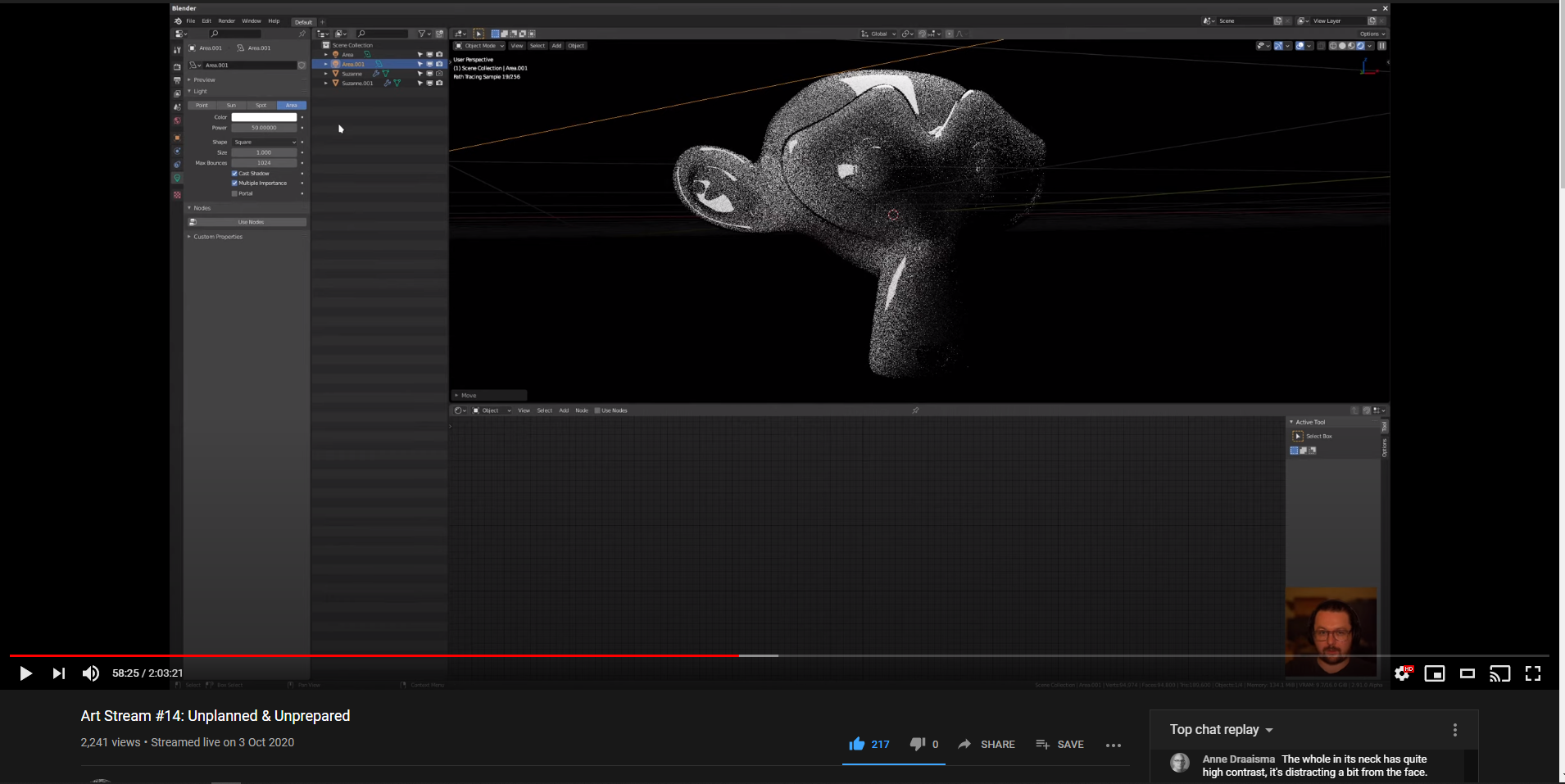The height and width of the screenshot is (784, 1565).
Task: Open the Object Data light properties tab
Action: (x=177, y=178)
